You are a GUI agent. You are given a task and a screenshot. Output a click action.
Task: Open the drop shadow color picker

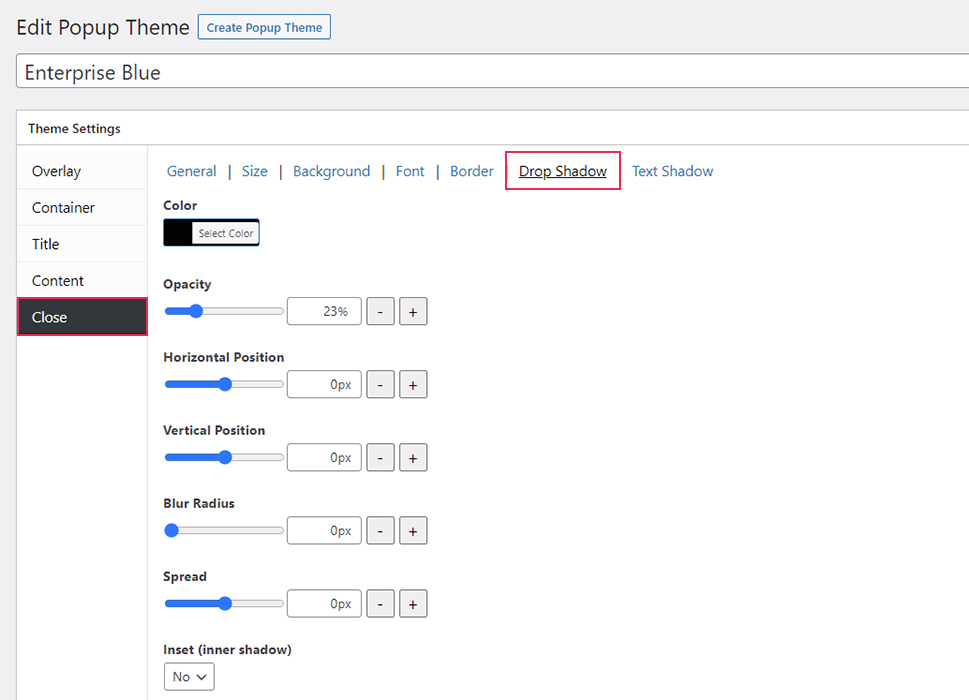coord(211,232)
